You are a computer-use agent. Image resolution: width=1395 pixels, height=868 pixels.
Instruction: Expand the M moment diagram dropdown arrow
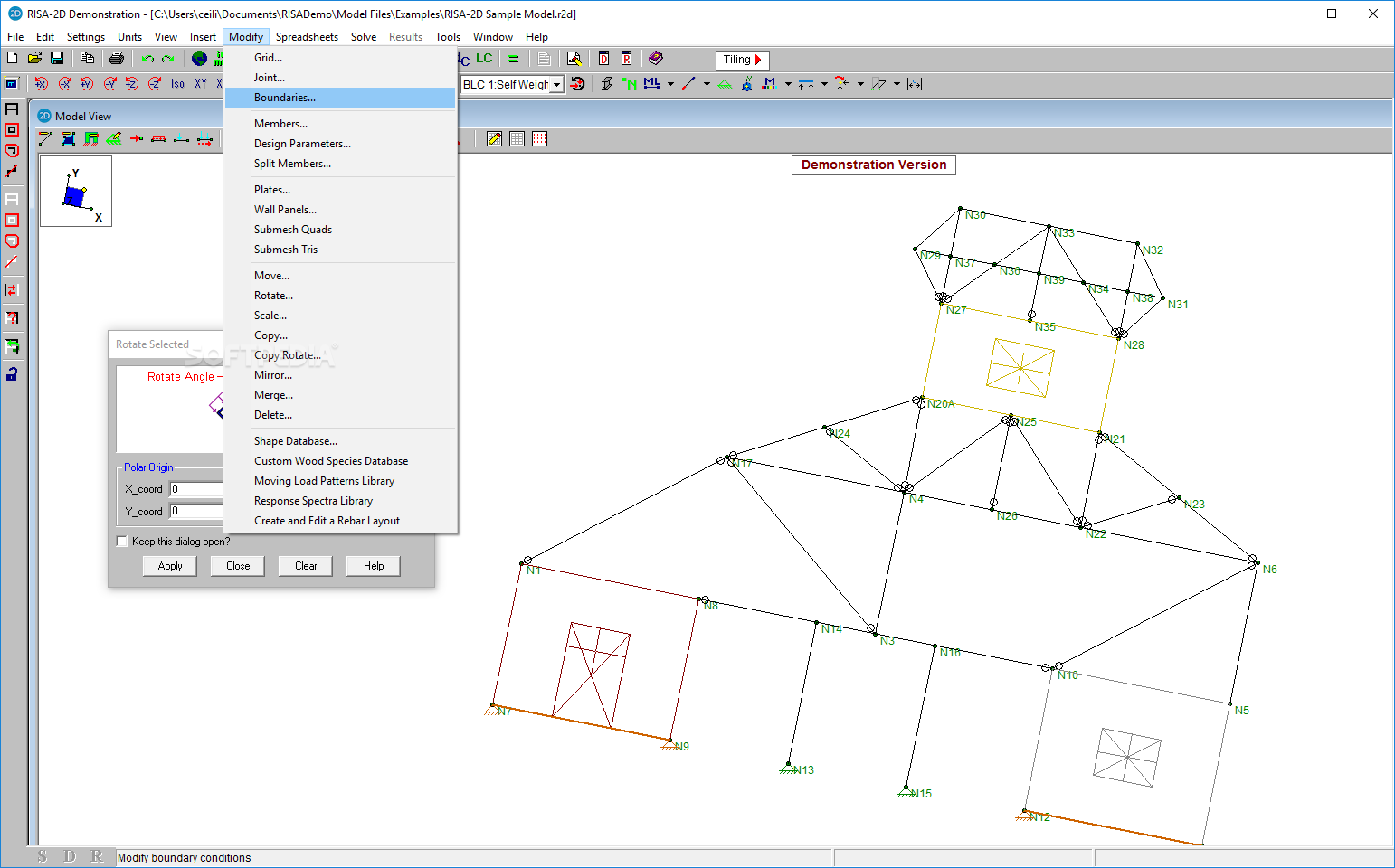[x=788, y=84]
